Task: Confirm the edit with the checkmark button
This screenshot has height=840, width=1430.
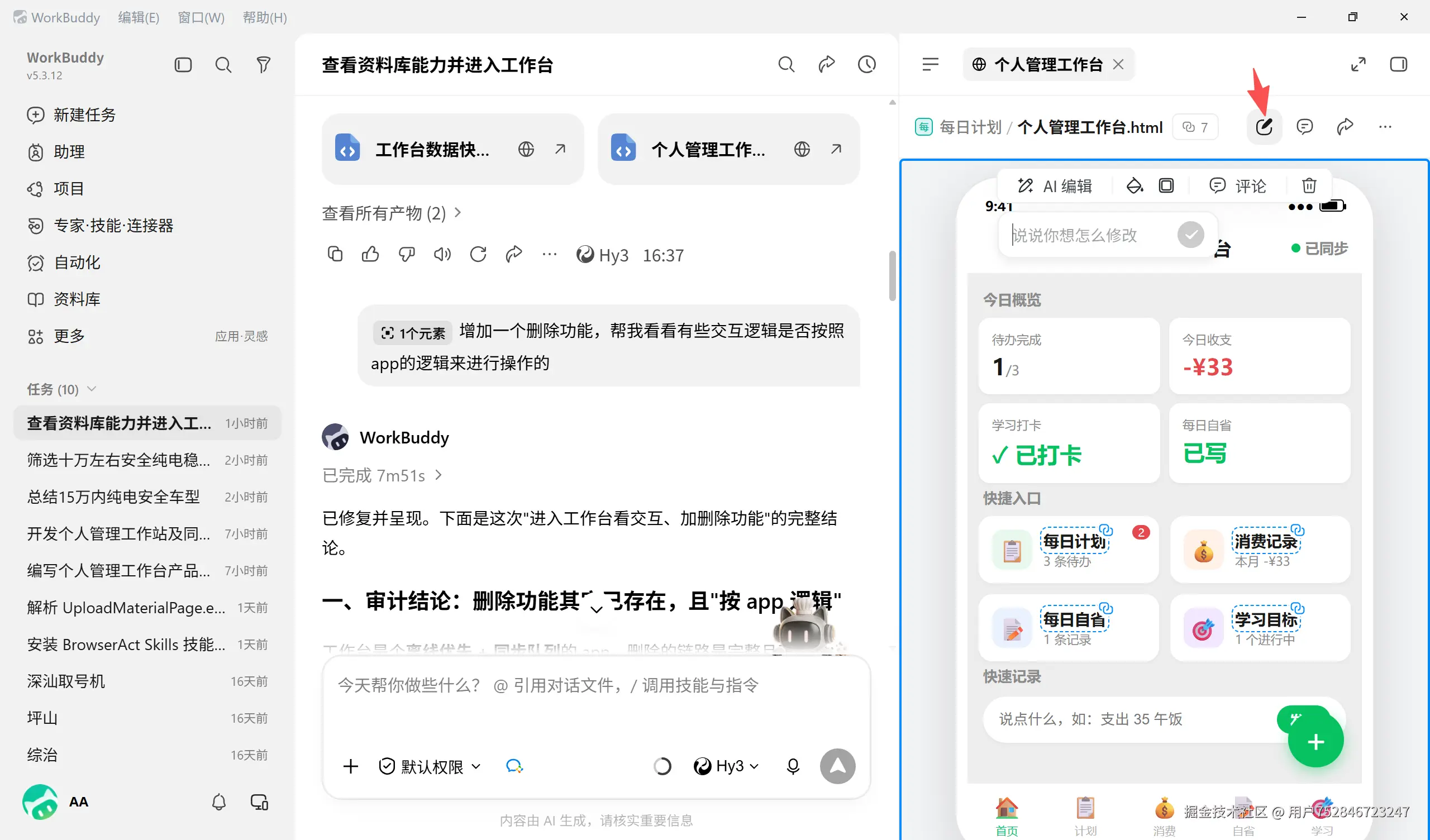Action: pyautogui.click(x=1190, y=235)
